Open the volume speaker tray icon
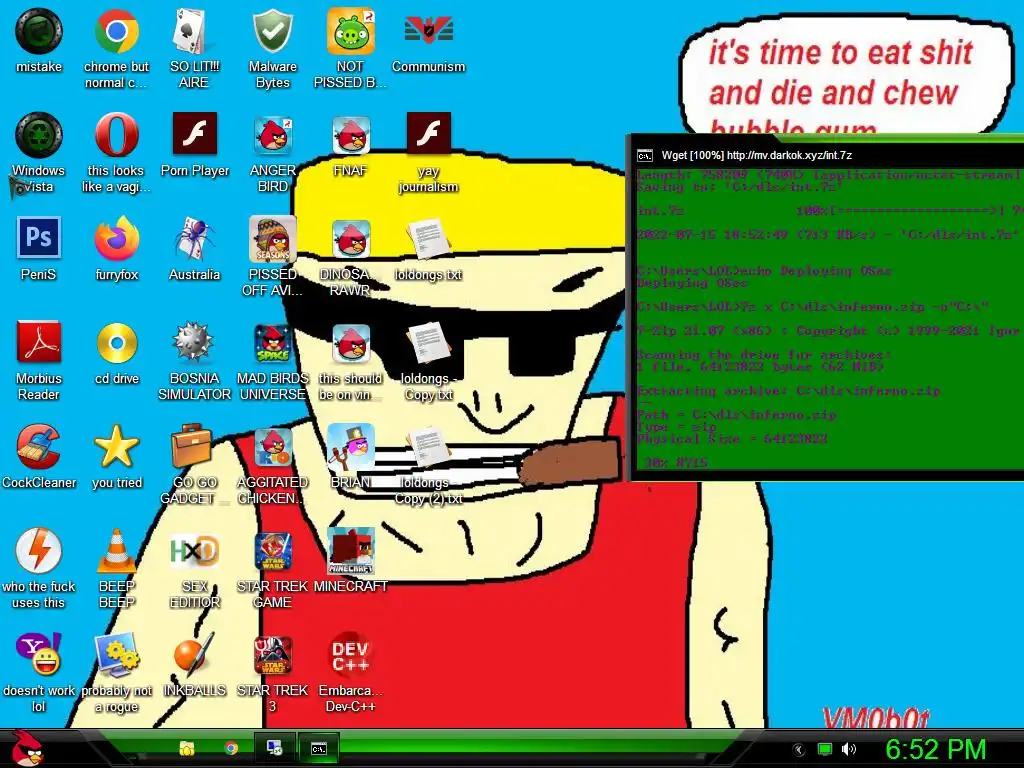The width and height of the screenshot is (1024, 768). (848, 749)
